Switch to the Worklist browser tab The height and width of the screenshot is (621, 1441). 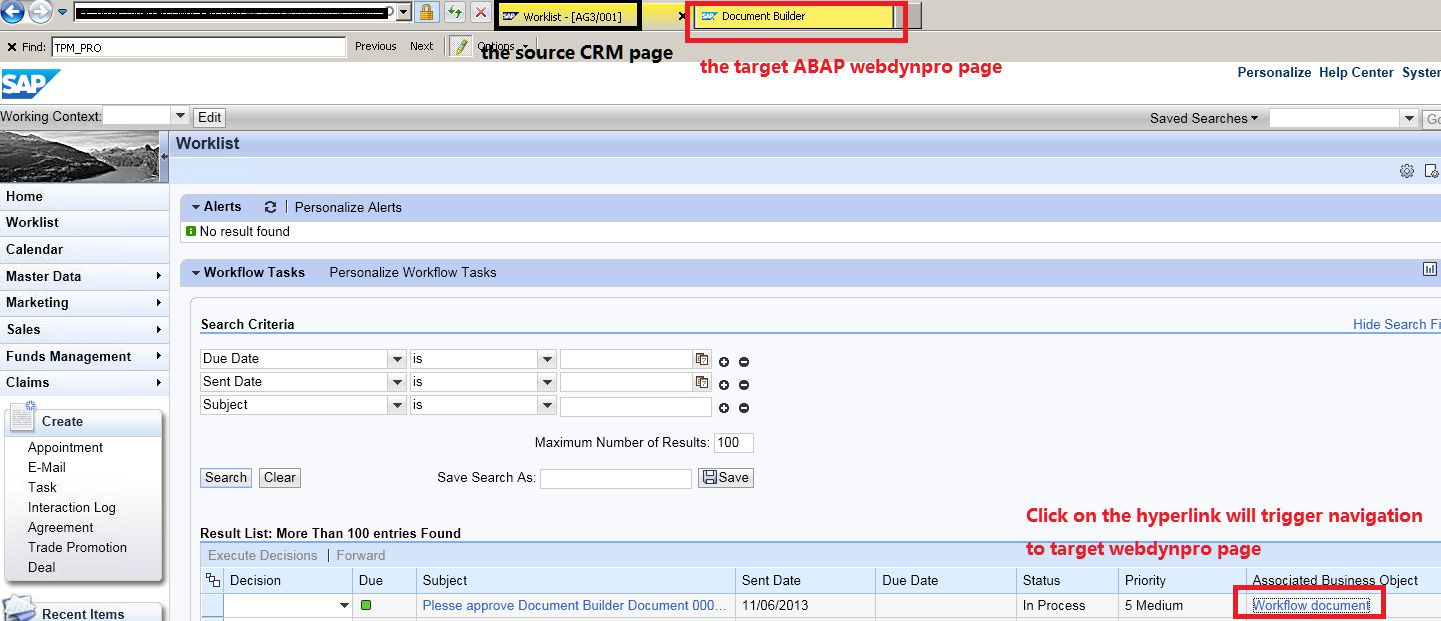[567, 16]
